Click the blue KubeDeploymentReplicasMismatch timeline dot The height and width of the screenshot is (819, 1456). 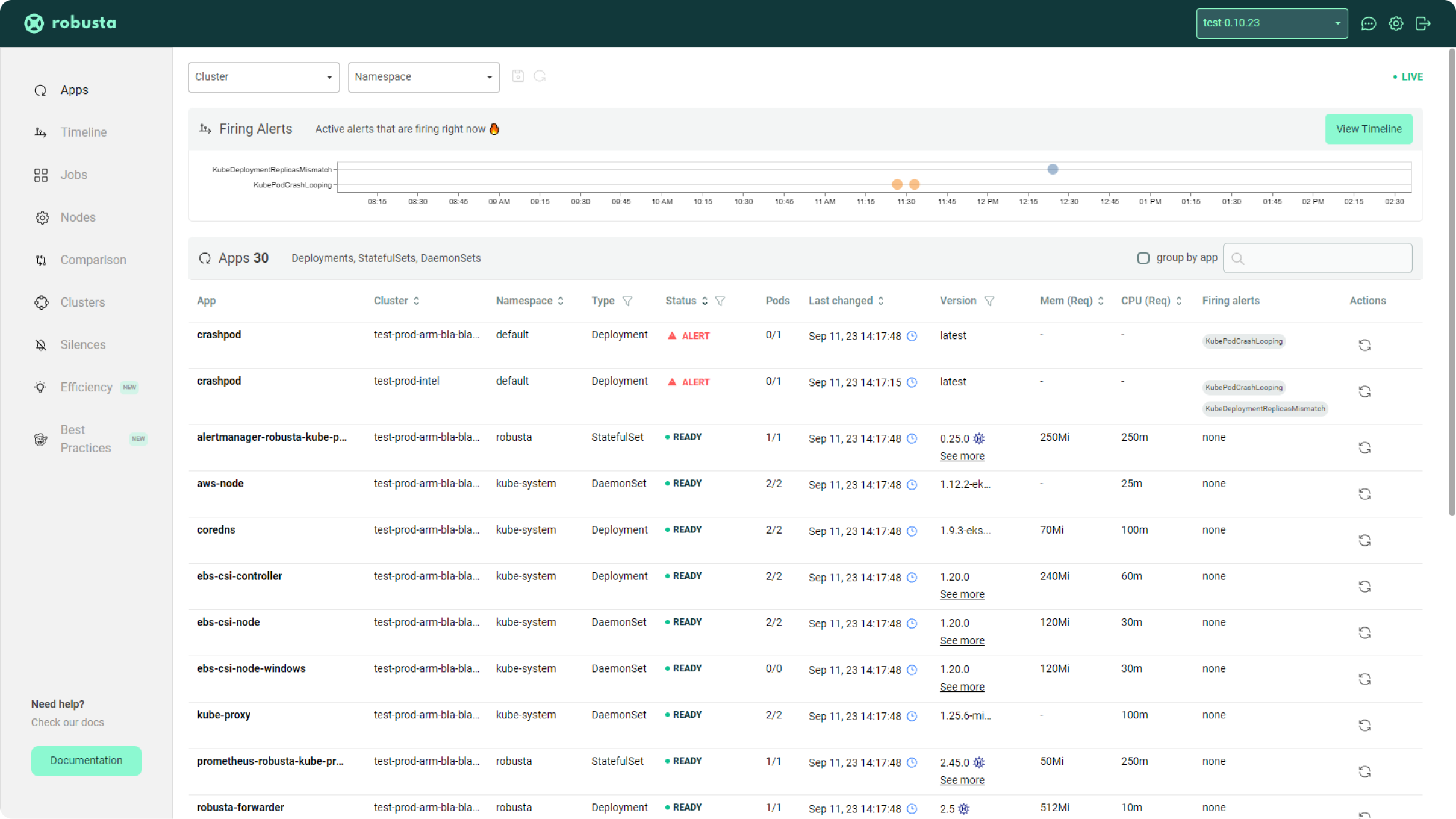pyautogui.click(x=1053, y=169)
